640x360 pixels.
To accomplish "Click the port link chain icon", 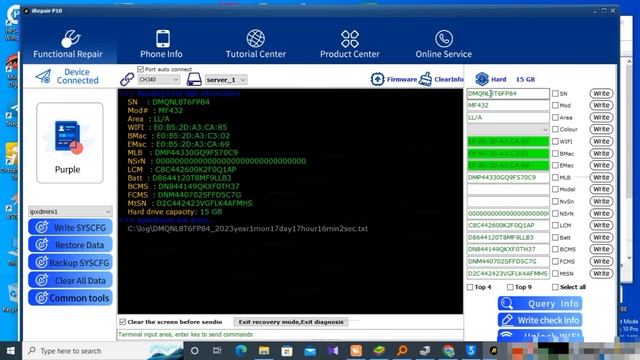I will coord(127,79).
